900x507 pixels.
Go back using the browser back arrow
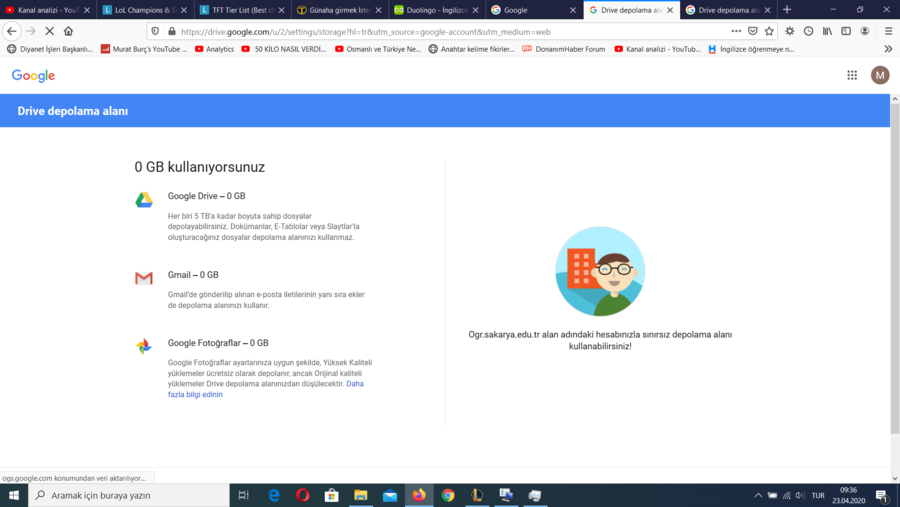11,31
